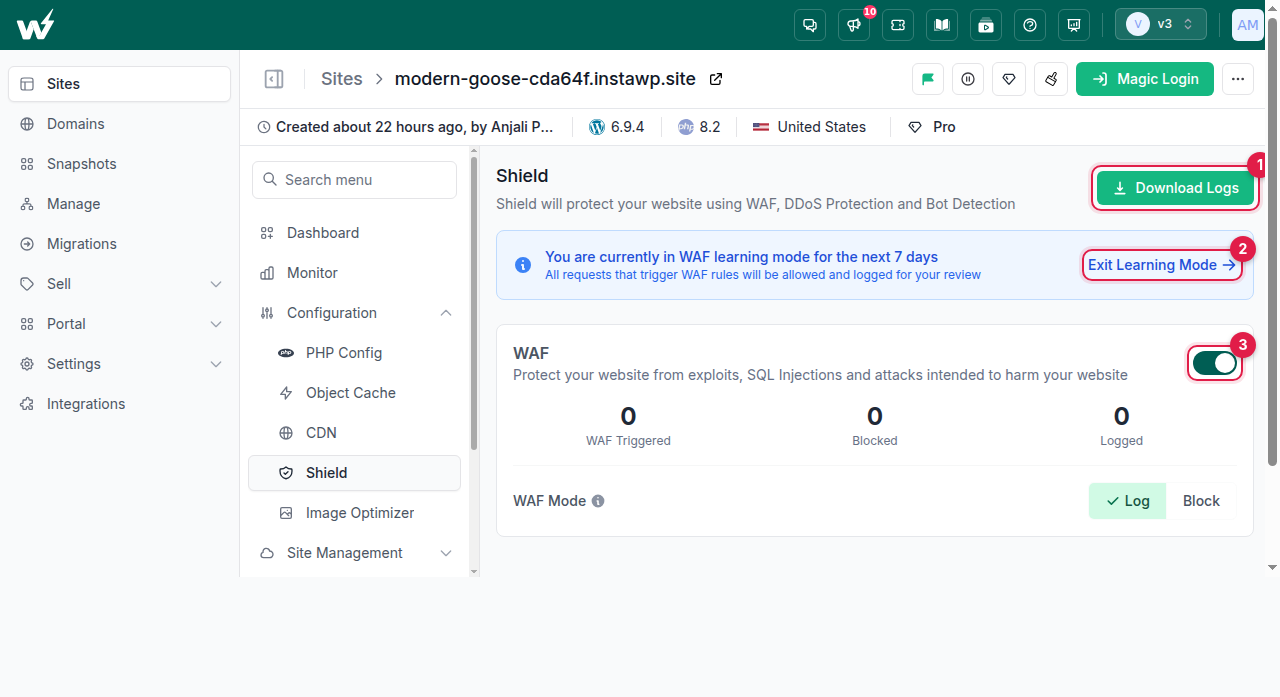This screenshot has height=697, width=1280.
Task: Click the green flag icon button
Action: pos(928,79)
